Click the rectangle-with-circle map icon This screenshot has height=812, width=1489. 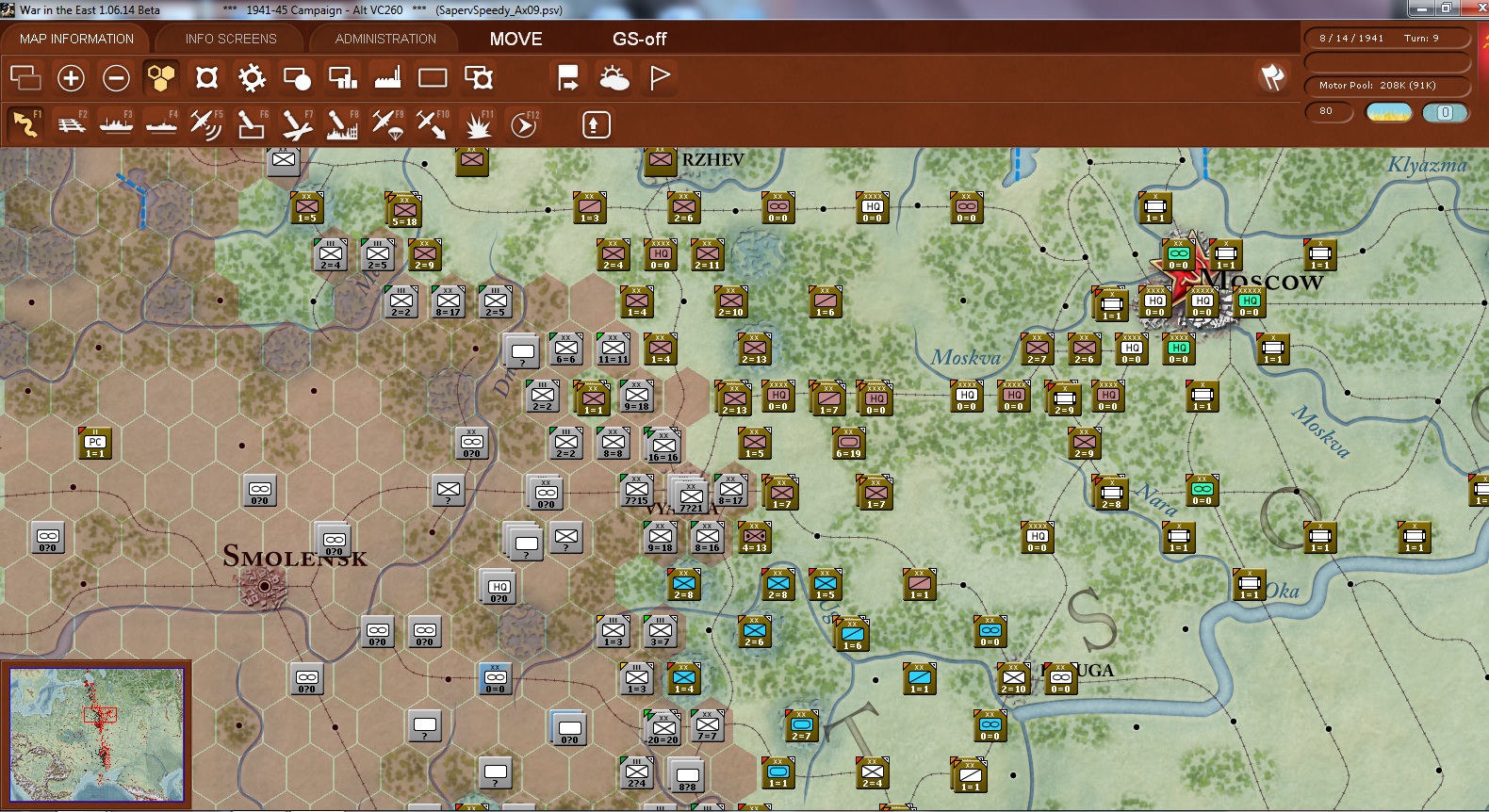point(297,77)
